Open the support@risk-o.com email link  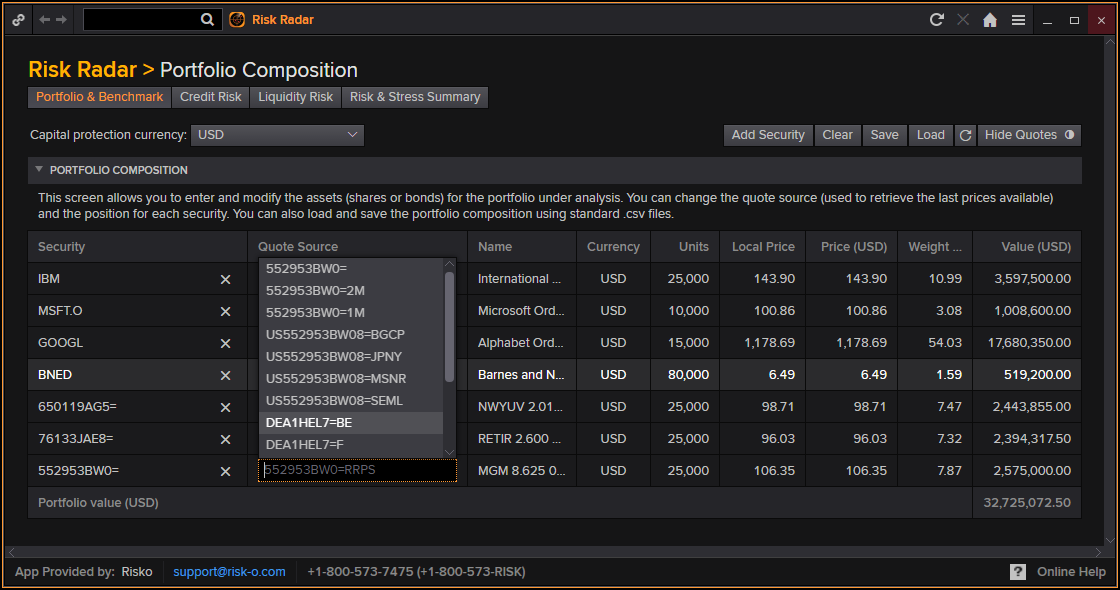(x=229, y=571)
